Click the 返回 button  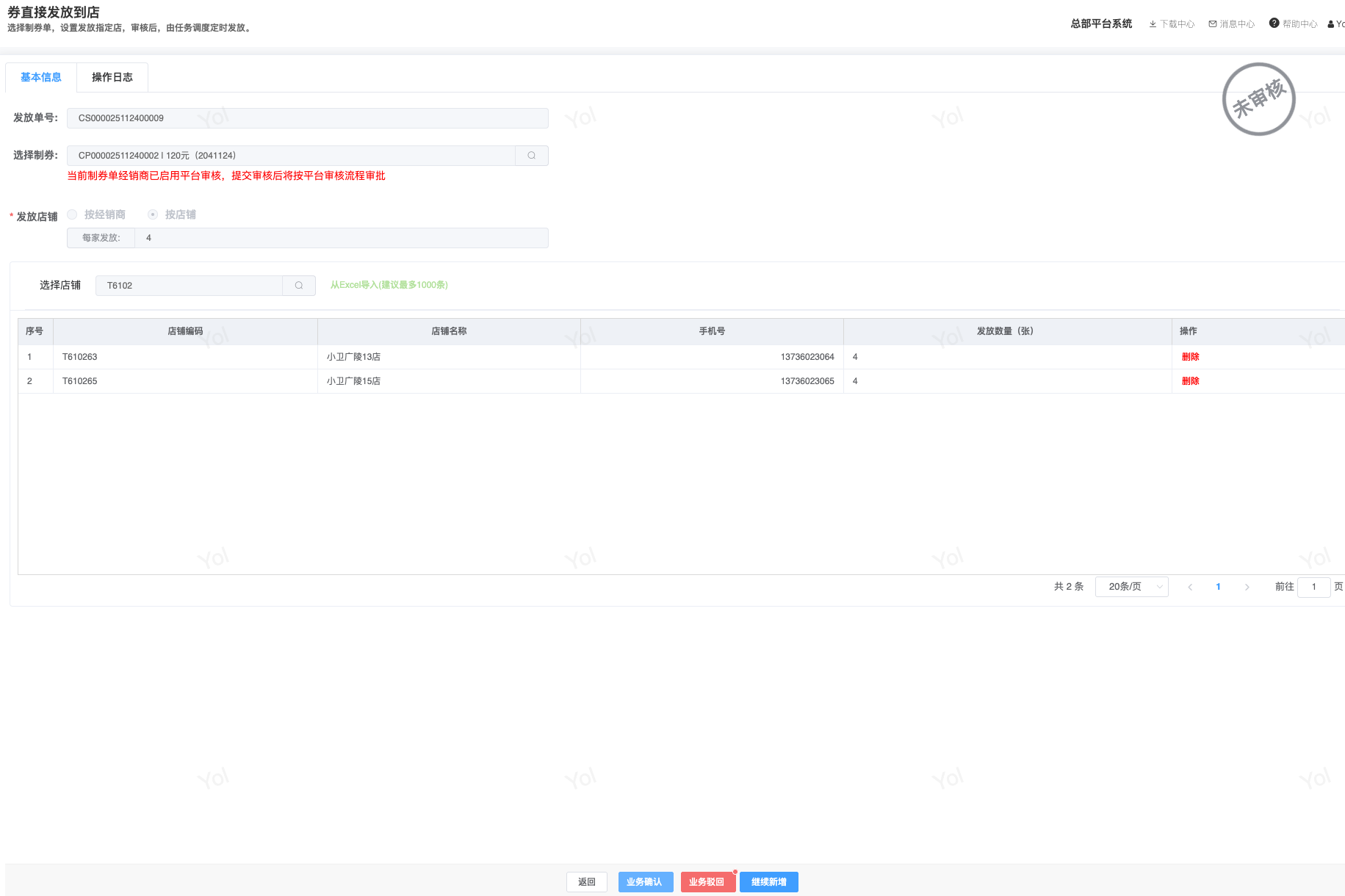[x=587, y=882]
